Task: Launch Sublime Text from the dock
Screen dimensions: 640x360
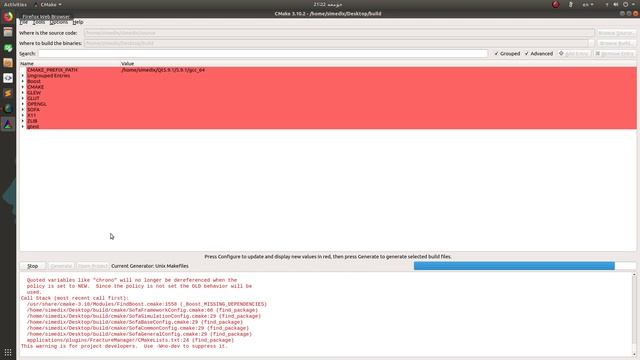Action: (x=8, y=93)
